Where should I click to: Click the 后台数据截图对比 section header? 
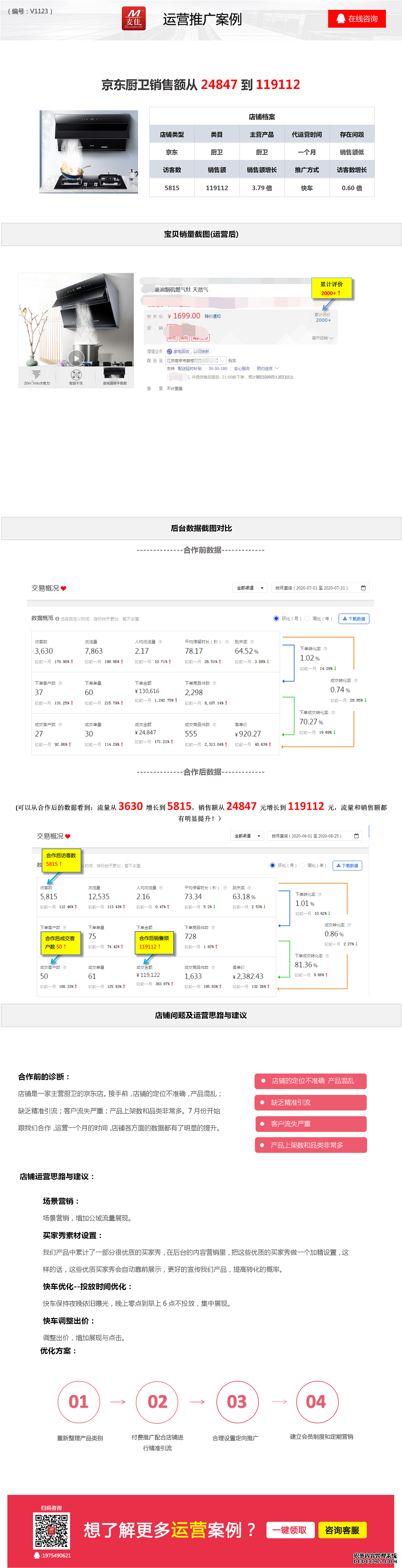(201, 528)
